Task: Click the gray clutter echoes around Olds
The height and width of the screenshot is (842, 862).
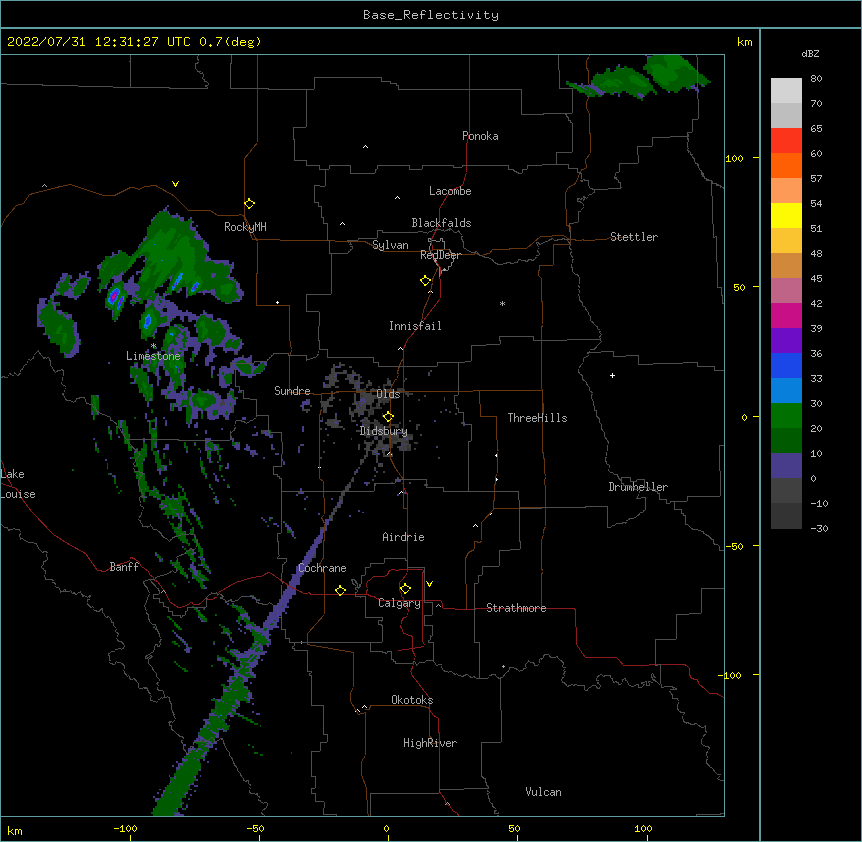Action: coord(366,409)
